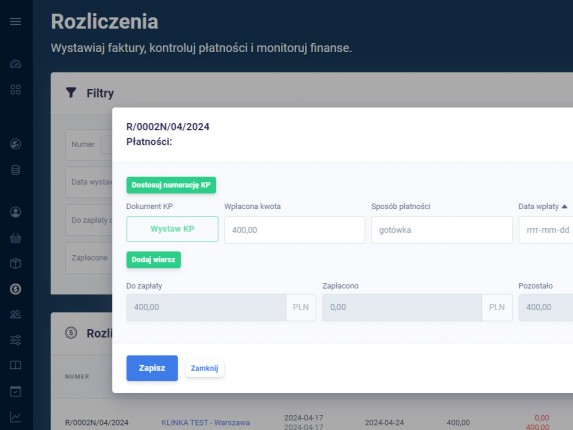Open the open-book sidebar icon

[15, 365]
